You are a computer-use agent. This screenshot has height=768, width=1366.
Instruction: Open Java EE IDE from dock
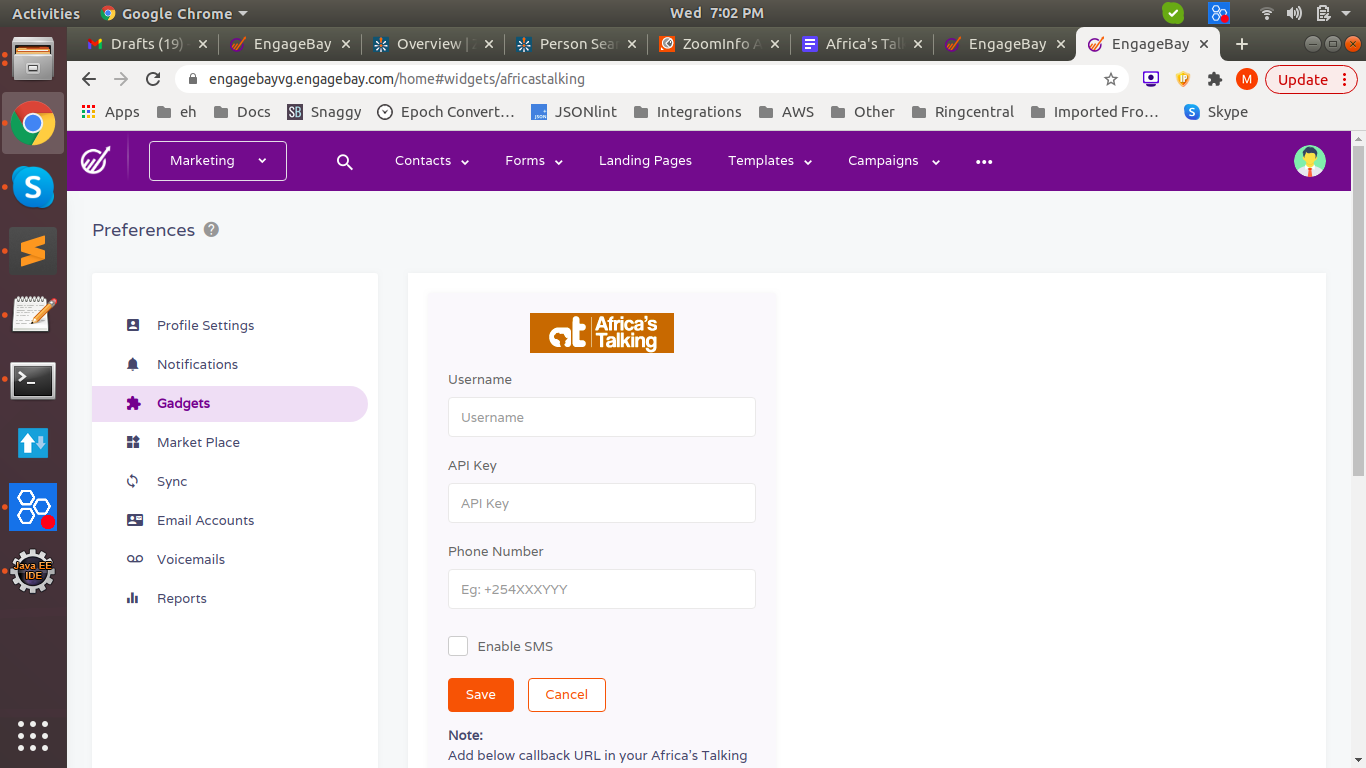33,571
